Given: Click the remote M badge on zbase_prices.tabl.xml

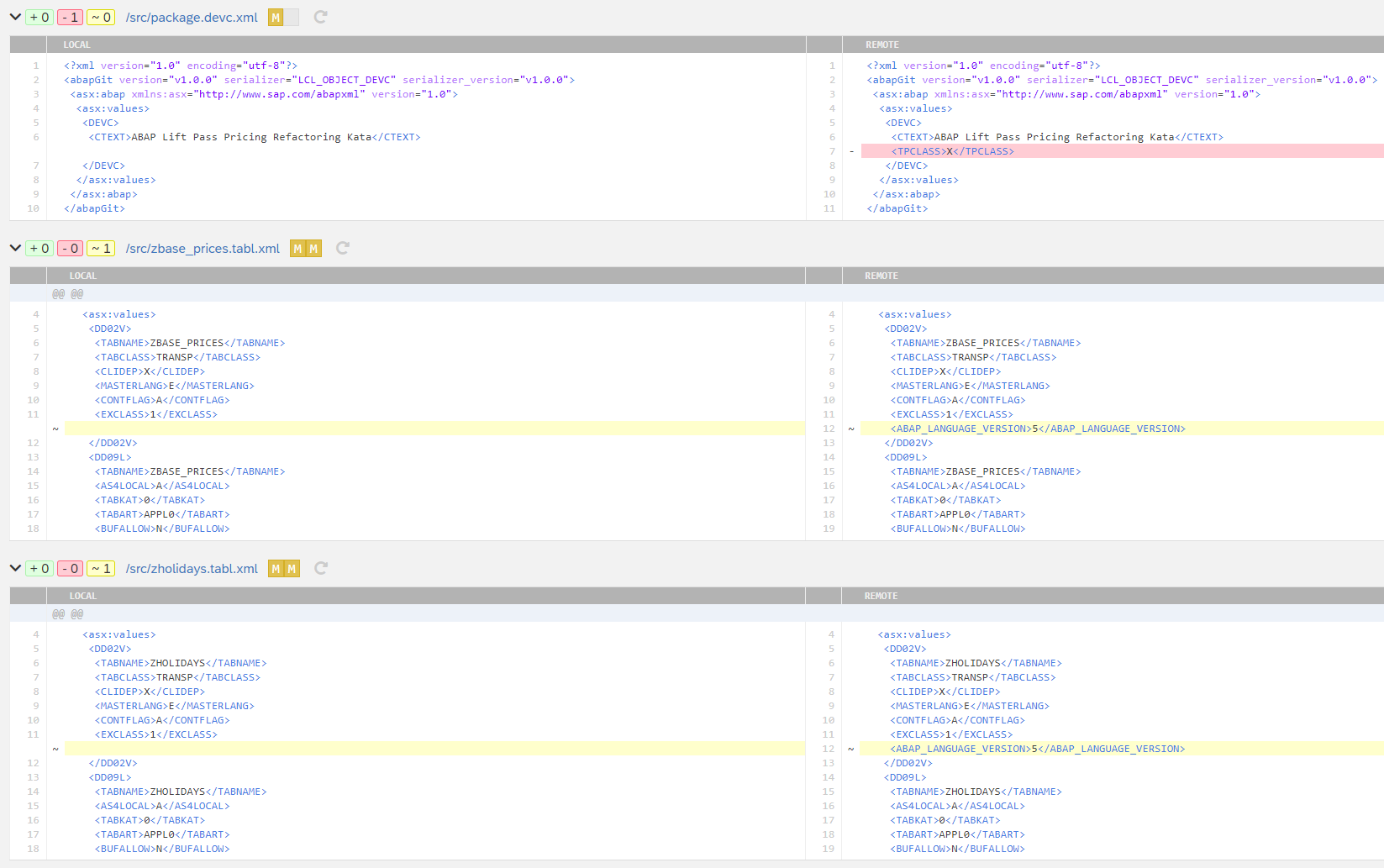Looking at the screenshot, I should pyautogui.click(x=313, y=248).
